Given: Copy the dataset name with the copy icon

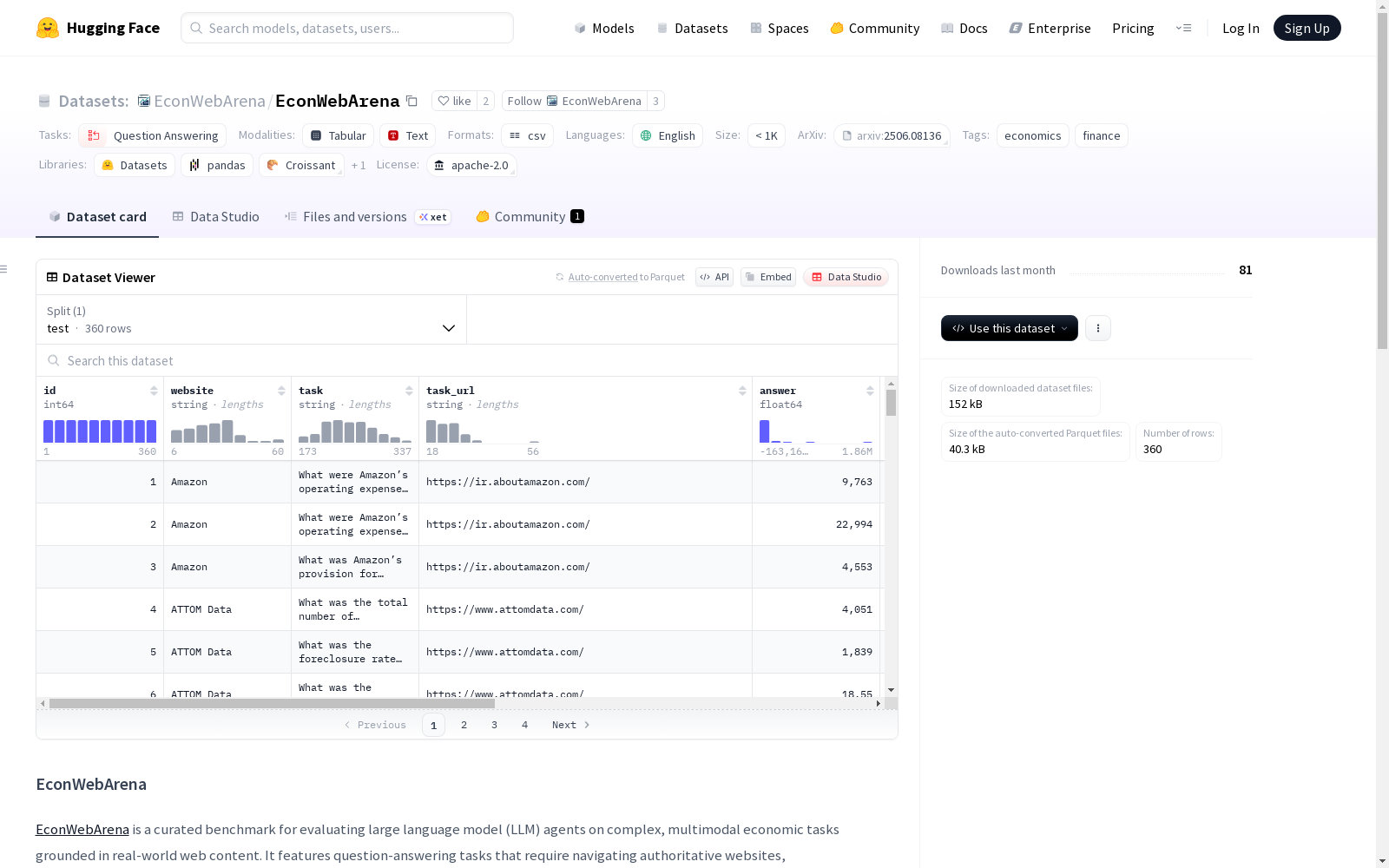Looking at the screenshot, I should click(x=412, y=102).
